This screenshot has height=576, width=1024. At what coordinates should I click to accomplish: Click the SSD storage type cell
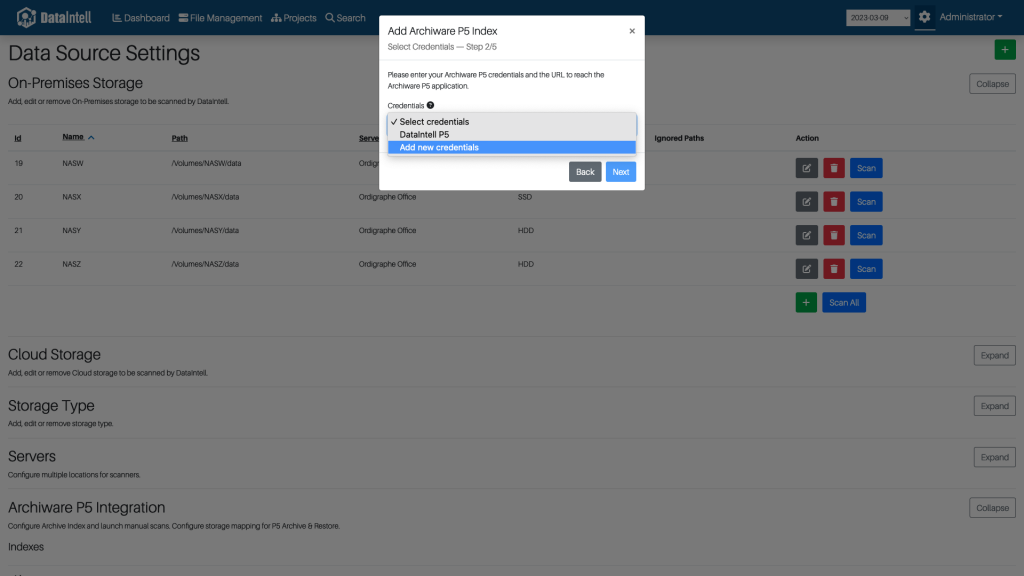525,197
